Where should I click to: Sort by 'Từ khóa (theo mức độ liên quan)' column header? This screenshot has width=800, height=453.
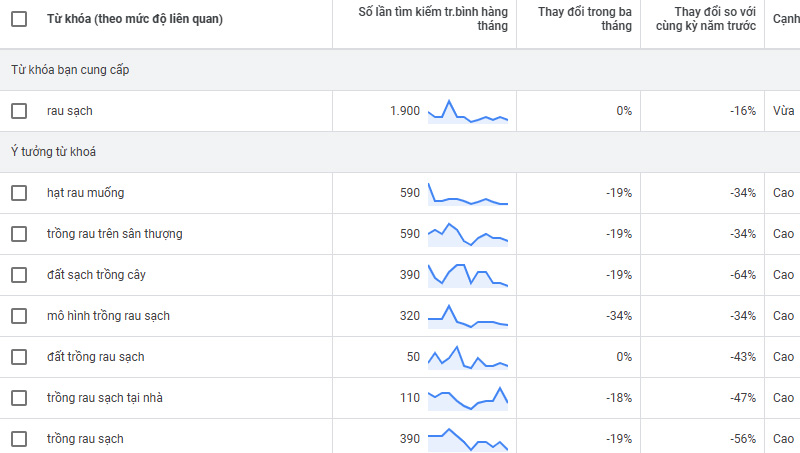click(135, 19)
